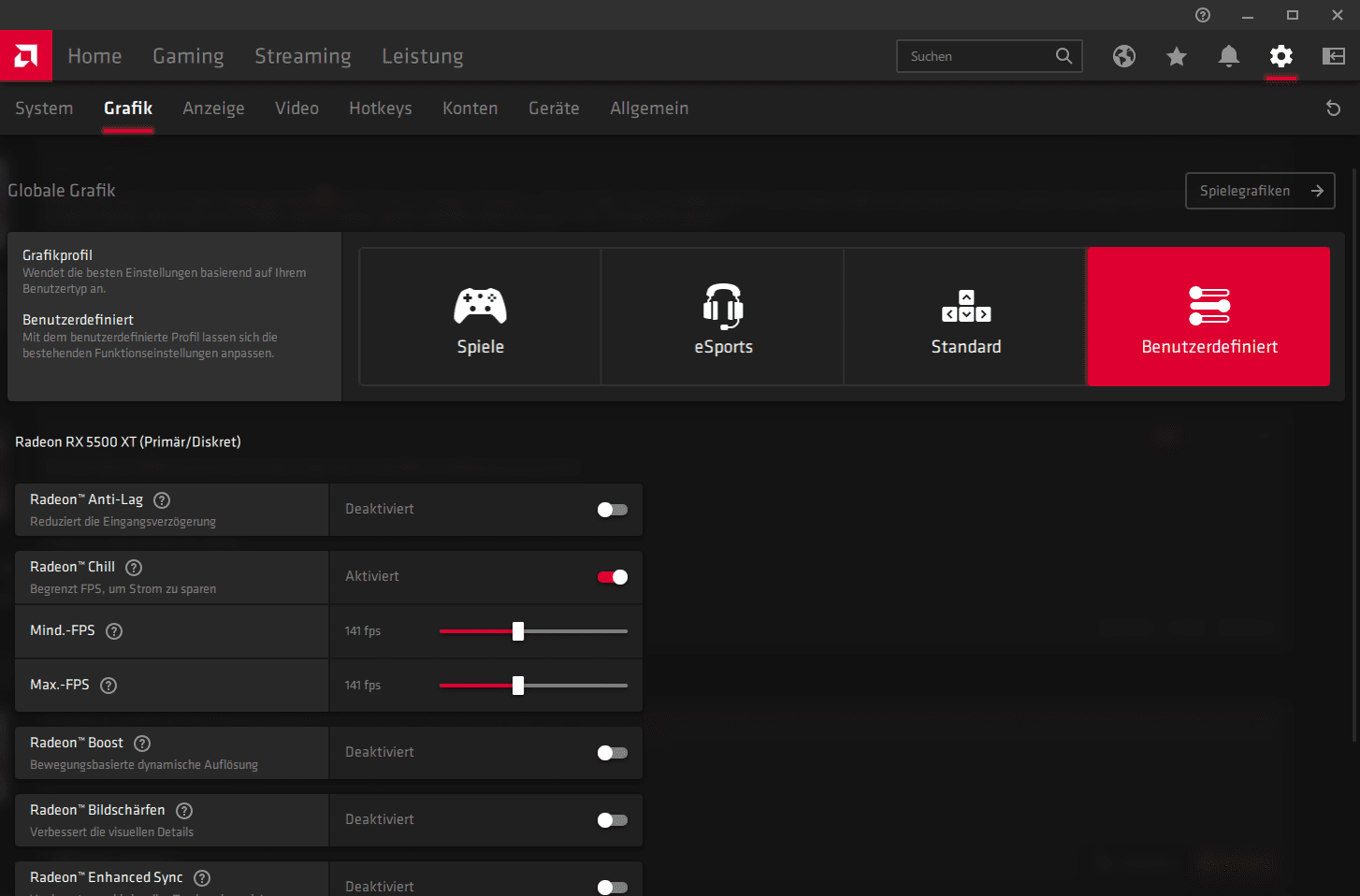This screenshot has height=896, width=1360.
Task: Show help for Radeon Boost
Action: 142,744
